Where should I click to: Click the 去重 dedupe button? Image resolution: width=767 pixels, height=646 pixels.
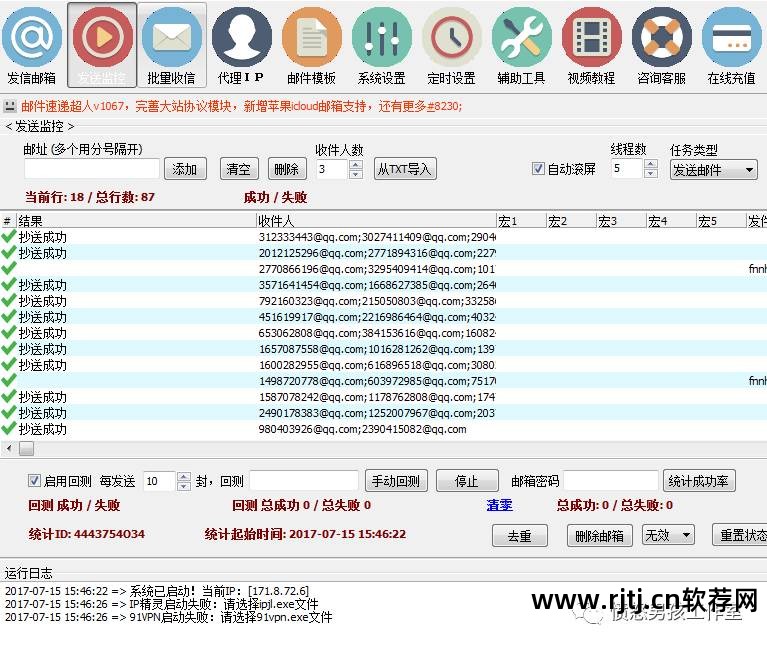(x=519, y=535)
